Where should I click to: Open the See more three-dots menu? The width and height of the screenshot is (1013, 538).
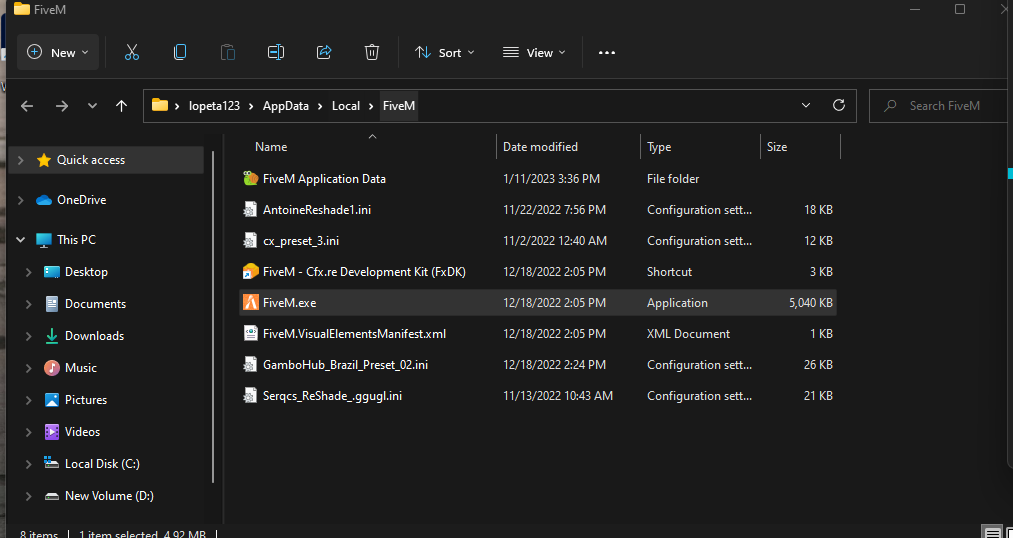click(607, 52)
